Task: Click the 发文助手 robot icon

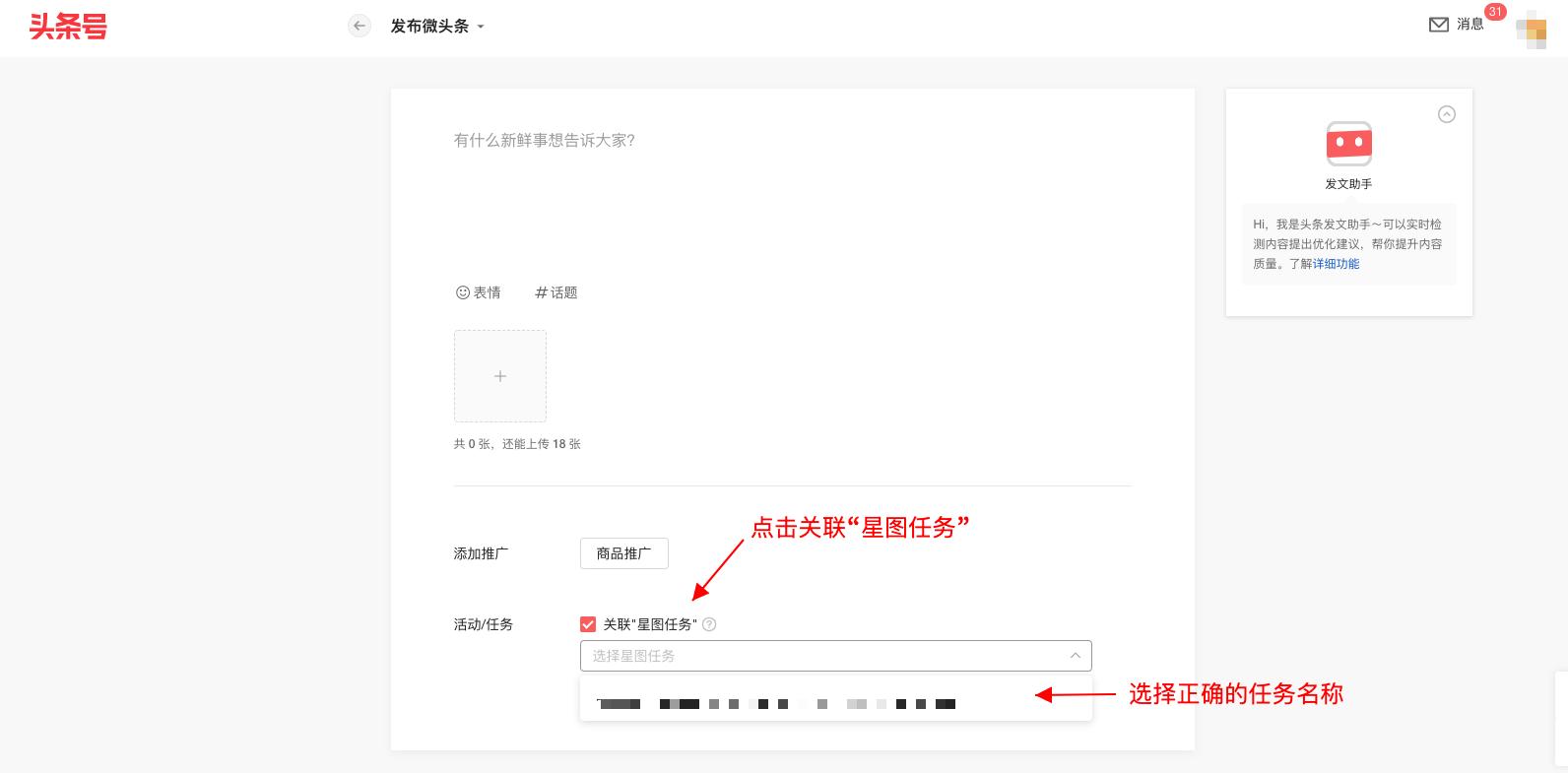Action: click(x=1349, y=145)
